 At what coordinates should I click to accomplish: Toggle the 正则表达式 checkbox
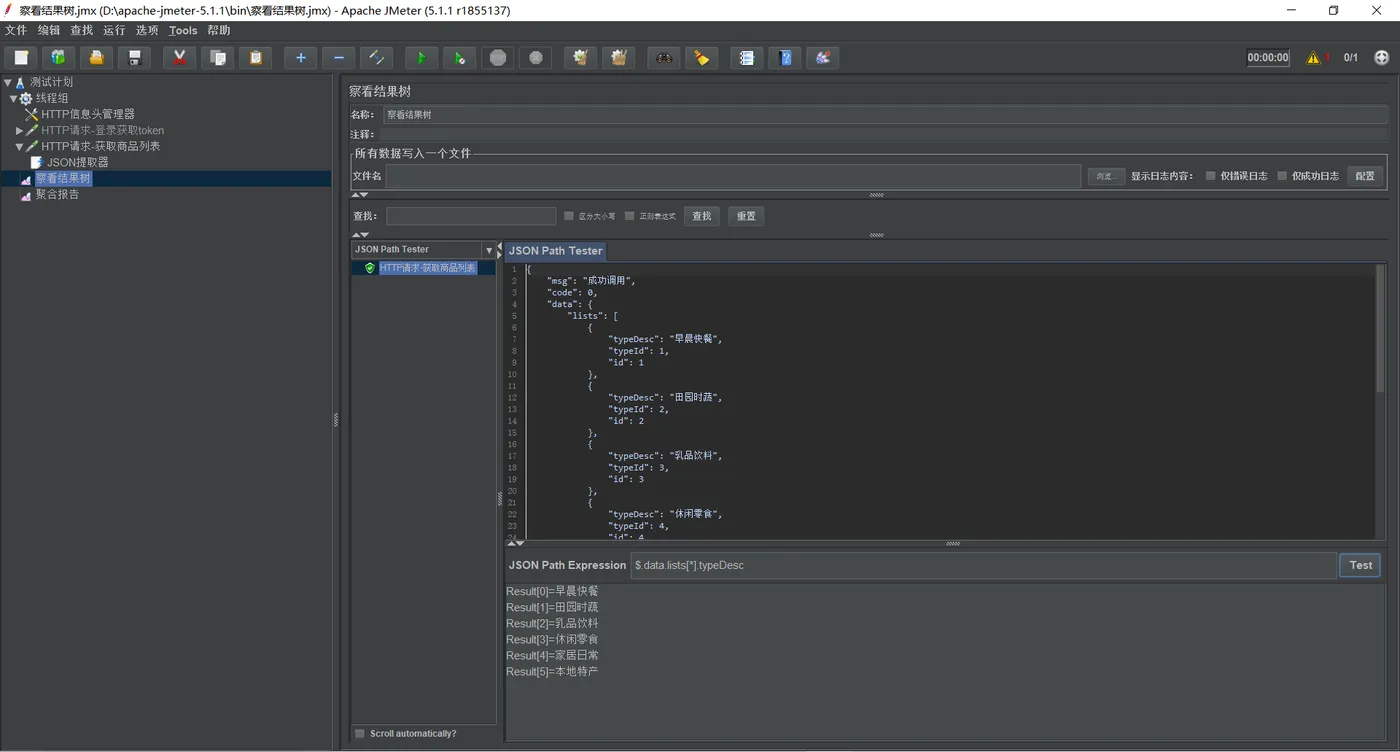630,216
